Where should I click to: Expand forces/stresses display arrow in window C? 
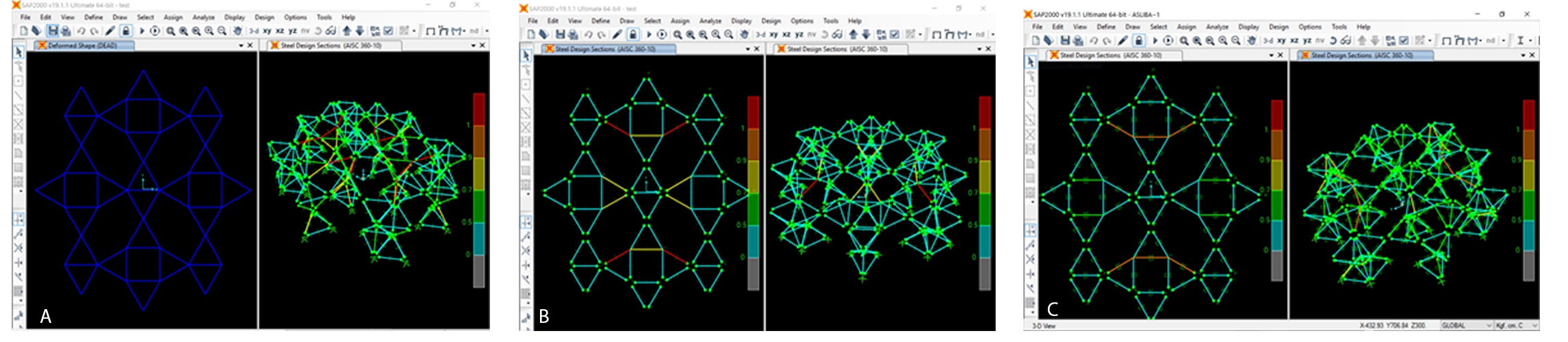click(1480, 40)
